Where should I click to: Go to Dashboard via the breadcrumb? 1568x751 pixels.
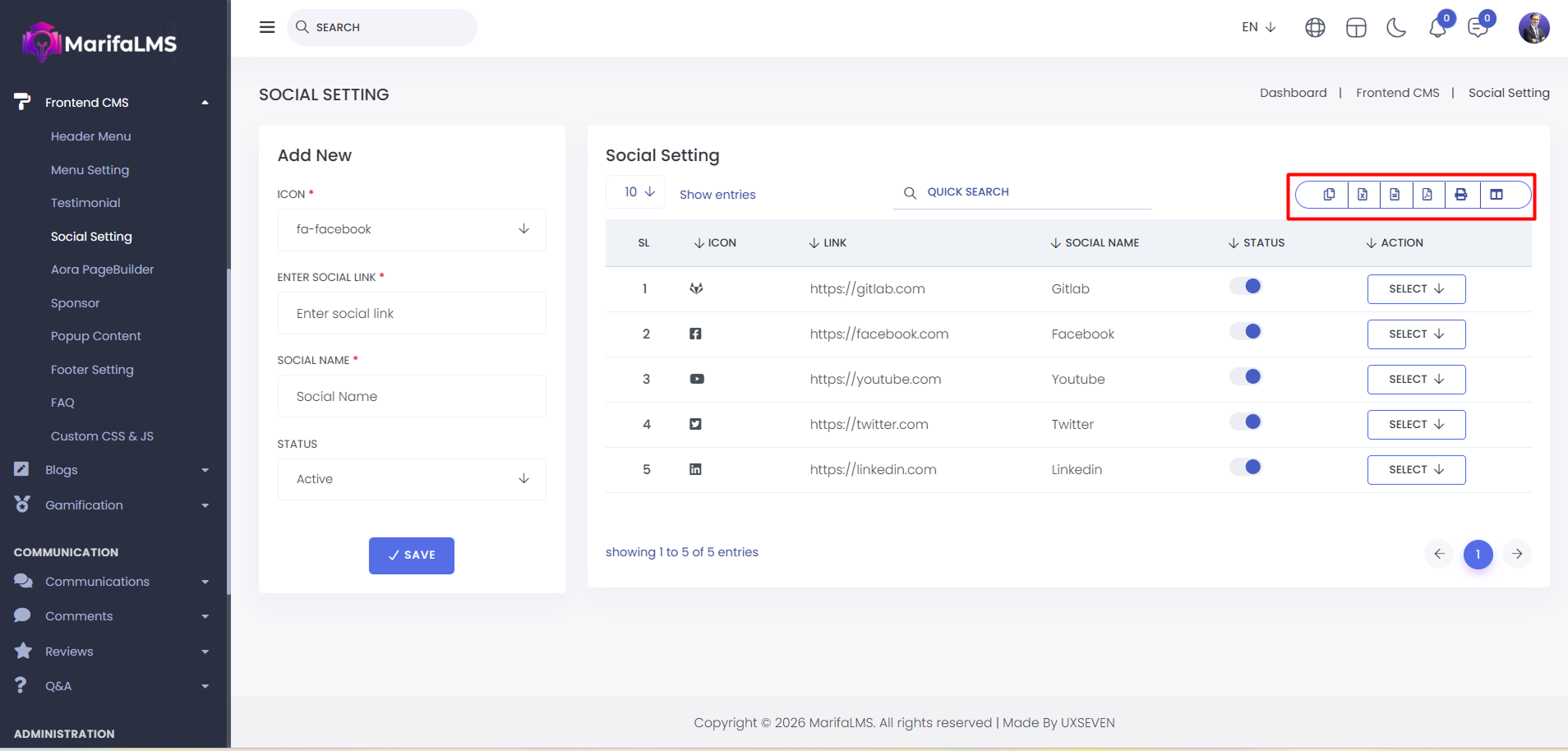1293,93
